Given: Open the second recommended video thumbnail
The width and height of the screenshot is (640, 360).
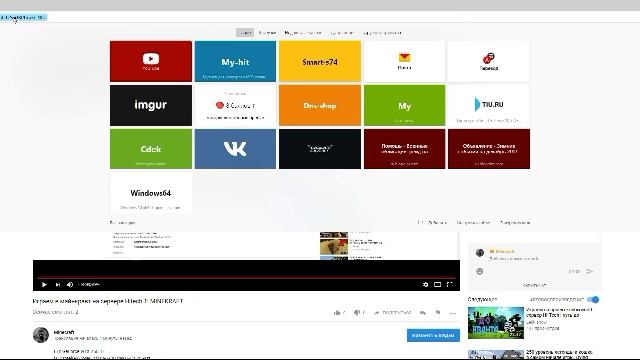Looking at the screenshot, I should pos(496,354).
